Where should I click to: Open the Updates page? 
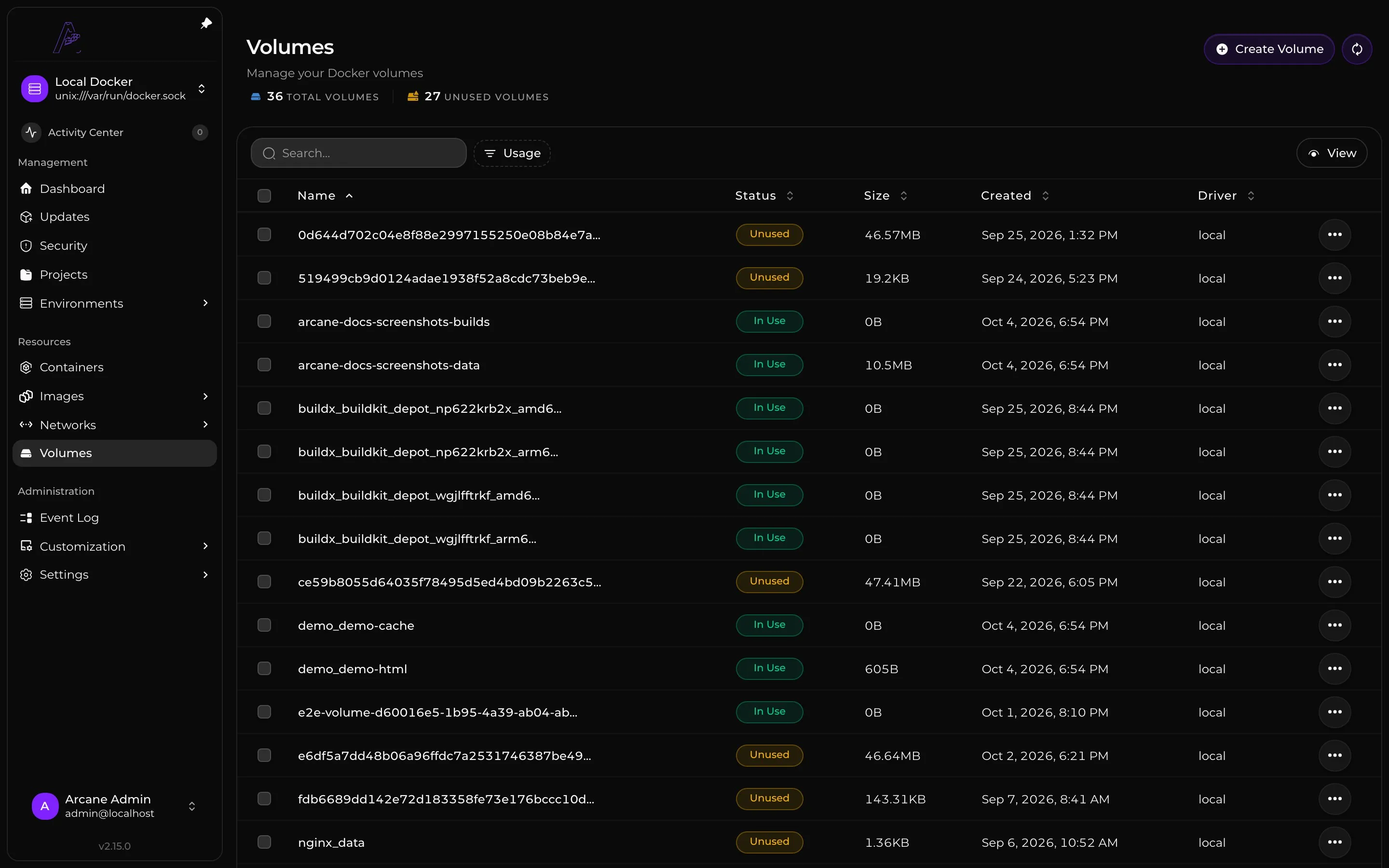point(114,217)
